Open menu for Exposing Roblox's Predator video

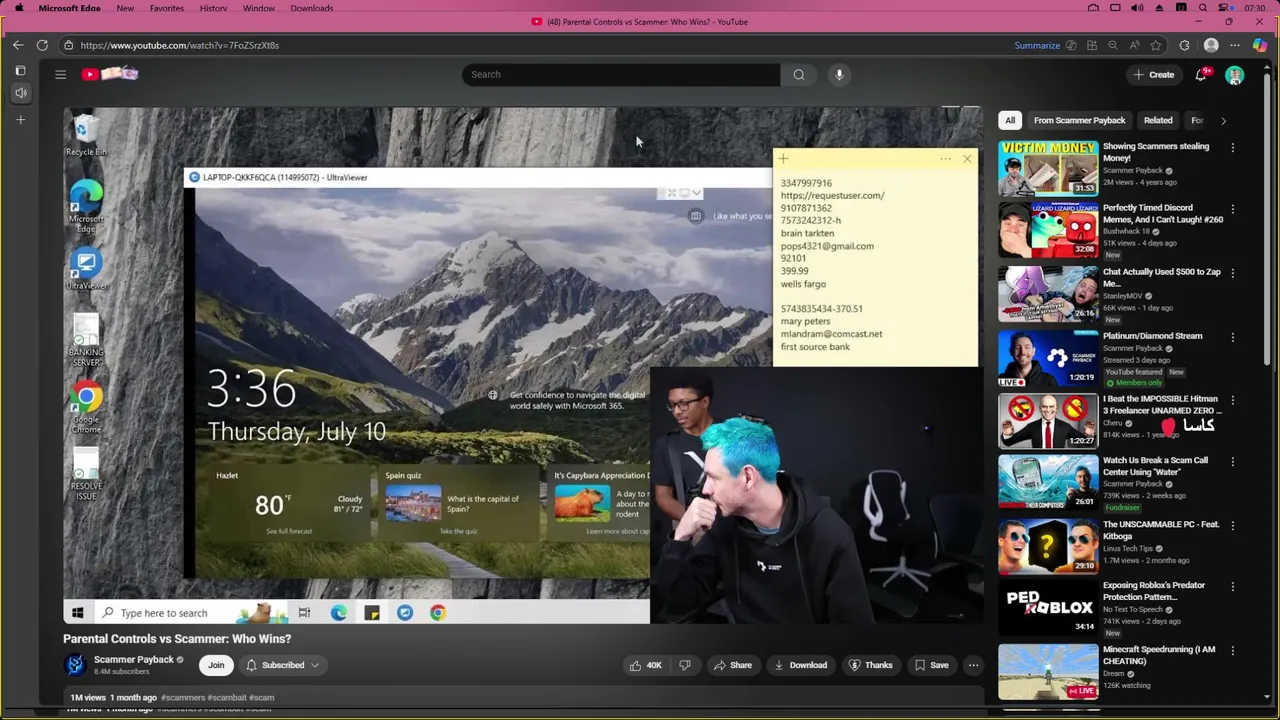[x=1232, y=587]
